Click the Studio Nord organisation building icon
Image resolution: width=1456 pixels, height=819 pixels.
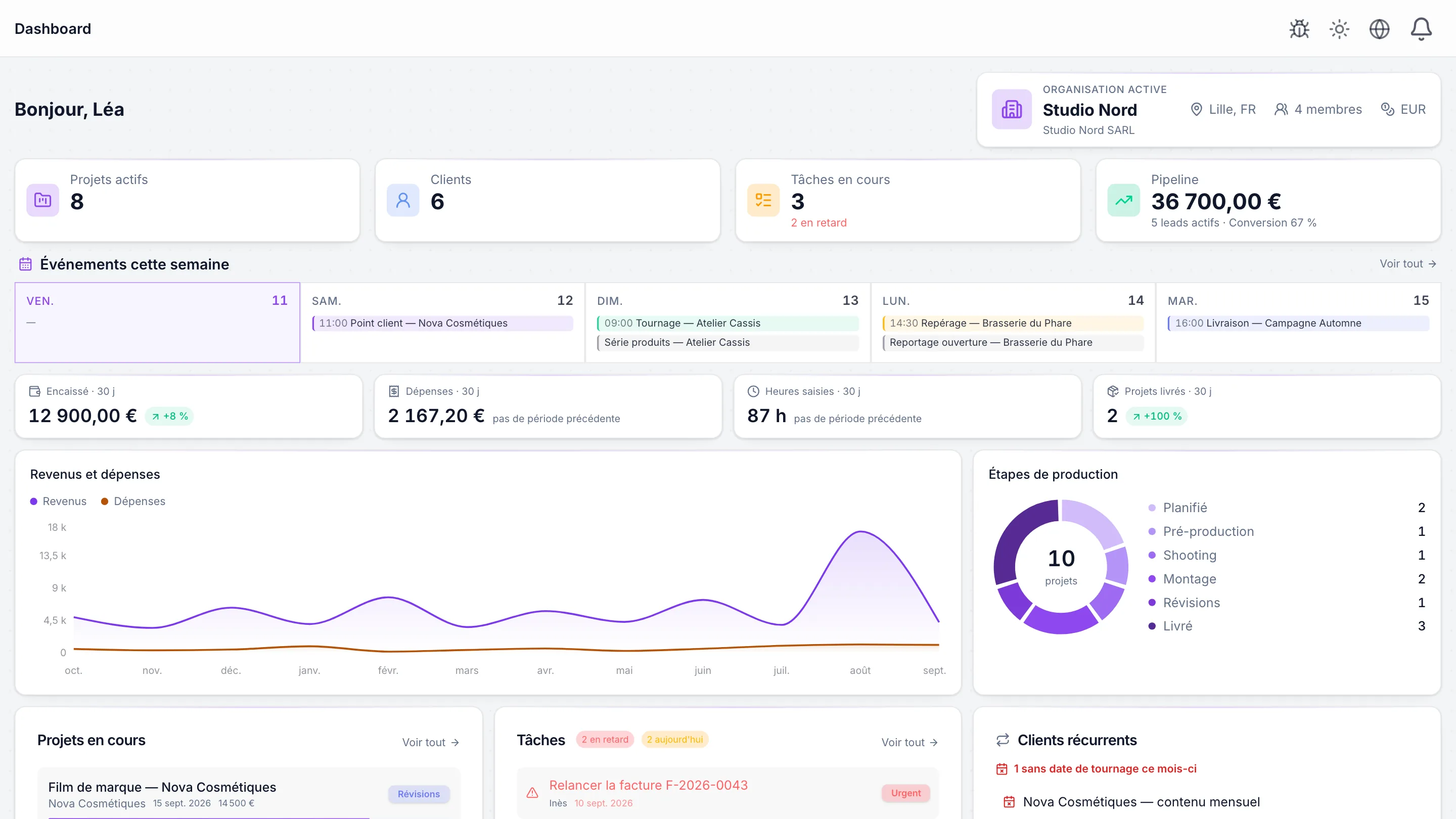pos(1012,109)
